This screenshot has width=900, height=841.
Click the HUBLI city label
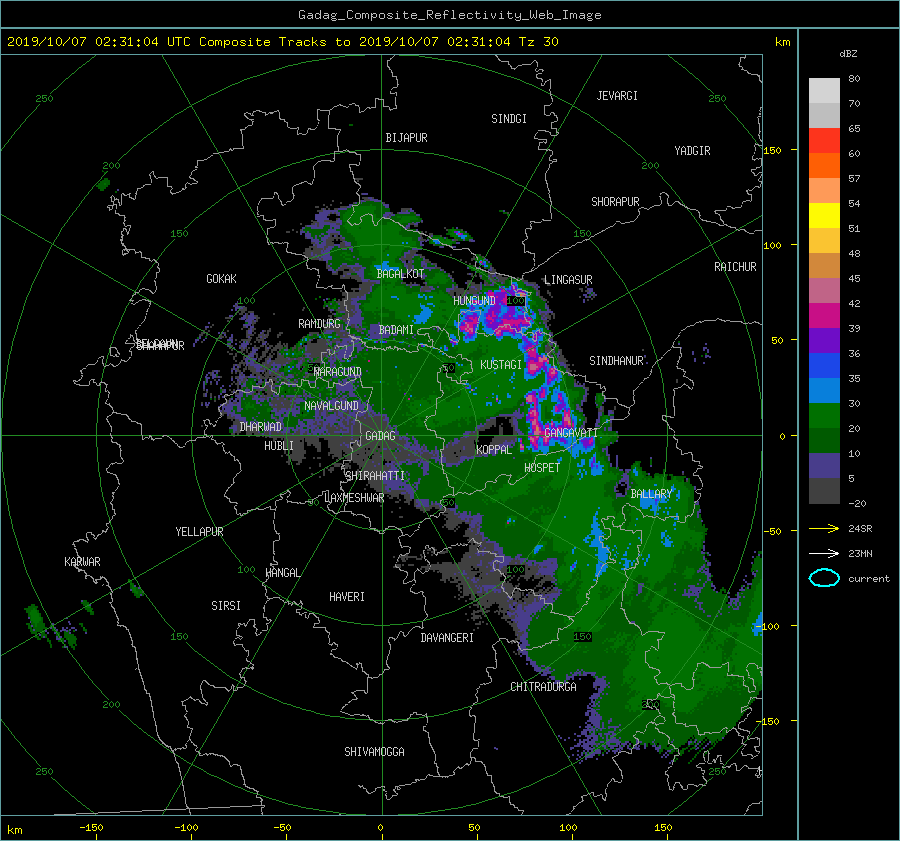tap(279, 445)
